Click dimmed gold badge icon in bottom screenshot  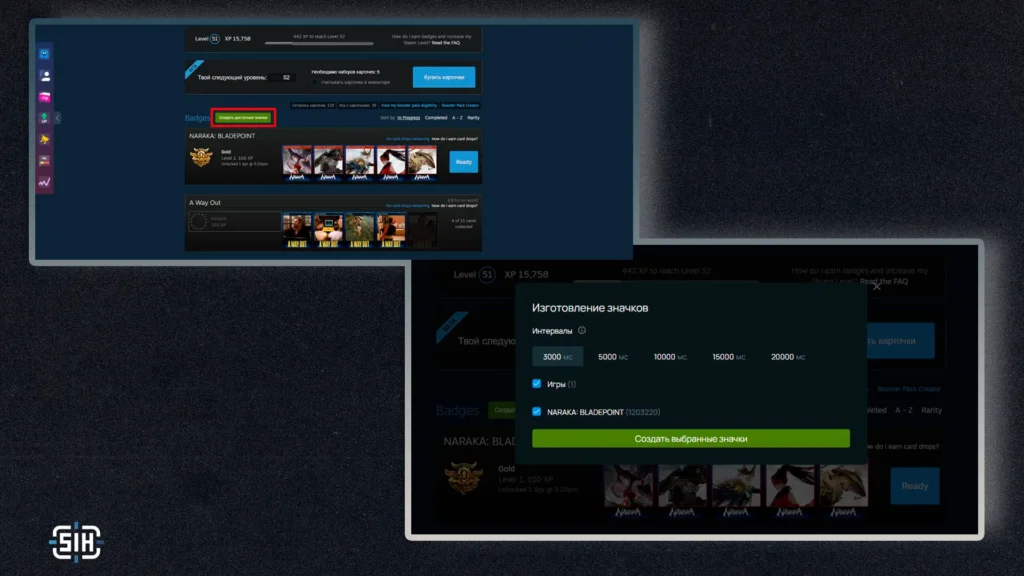click(x=464, y=477)
